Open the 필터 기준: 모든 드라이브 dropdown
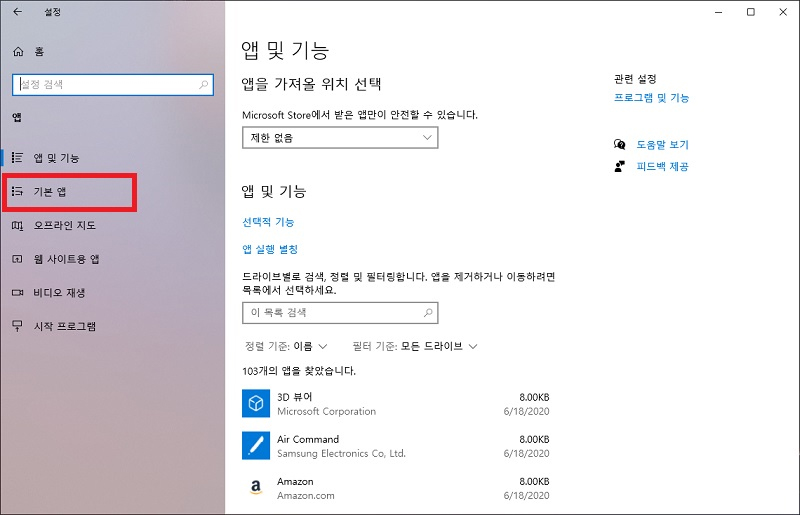This screenshot has width=800, height=515. click(x=415, y=347)
